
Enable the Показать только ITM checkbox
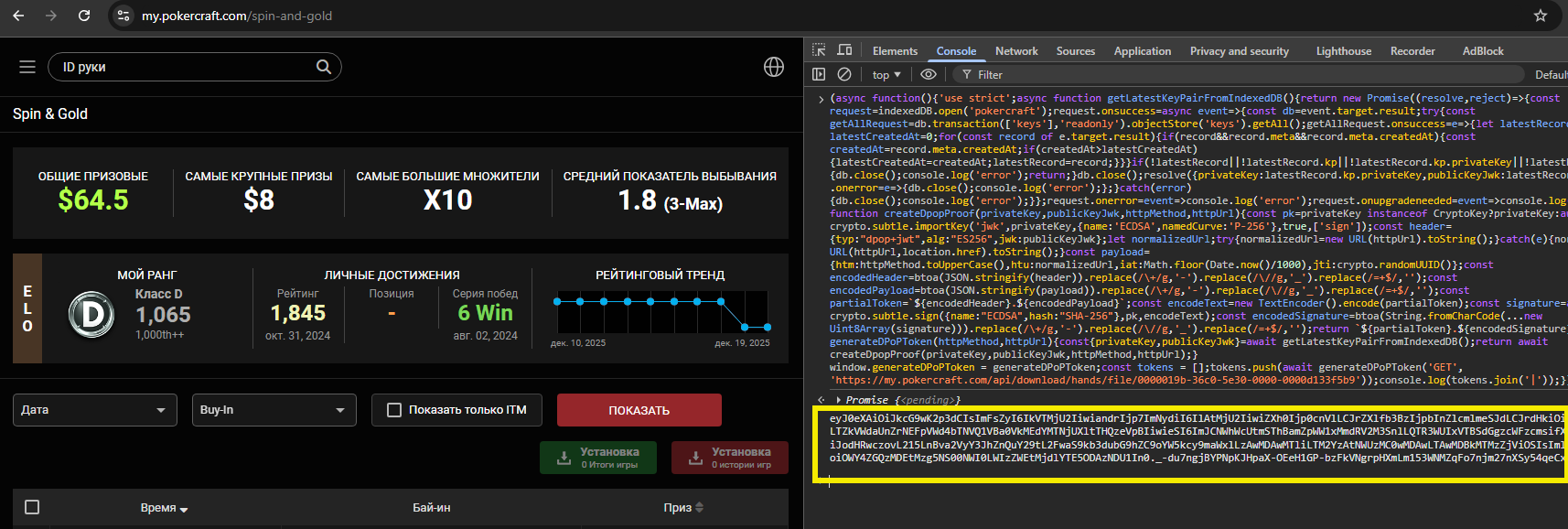[394, 410]
